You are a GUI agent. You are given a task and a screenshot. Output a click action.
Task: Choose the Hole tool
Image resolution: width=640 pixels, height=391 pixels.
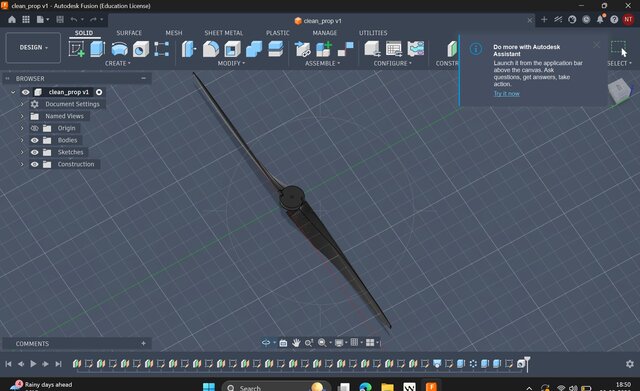click(x=140, y=49)
